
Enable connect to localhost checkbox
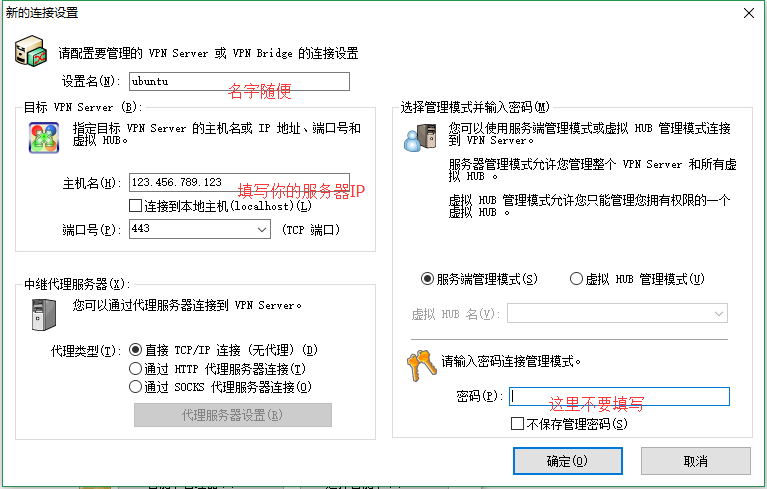pyautogui.click(x=136, y=207)
